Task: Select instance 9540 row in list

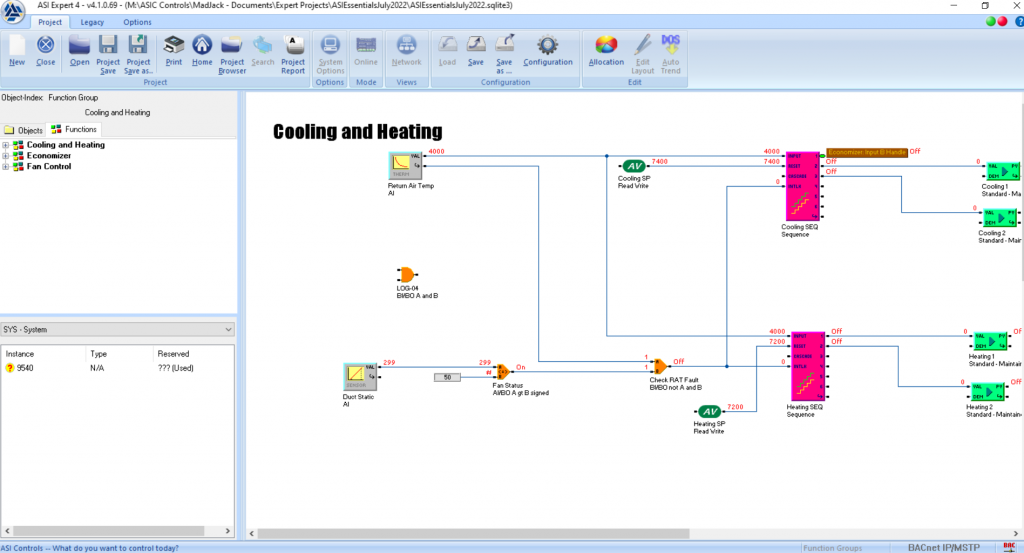Action: [25, 368]
